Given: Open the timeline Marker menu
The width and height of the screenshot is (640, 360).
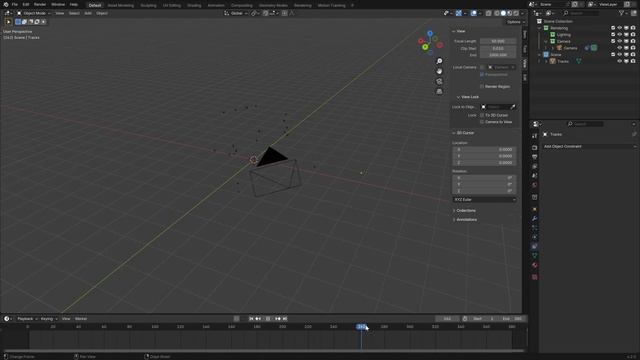Looking at the screenshot, I should pos(81,319).
